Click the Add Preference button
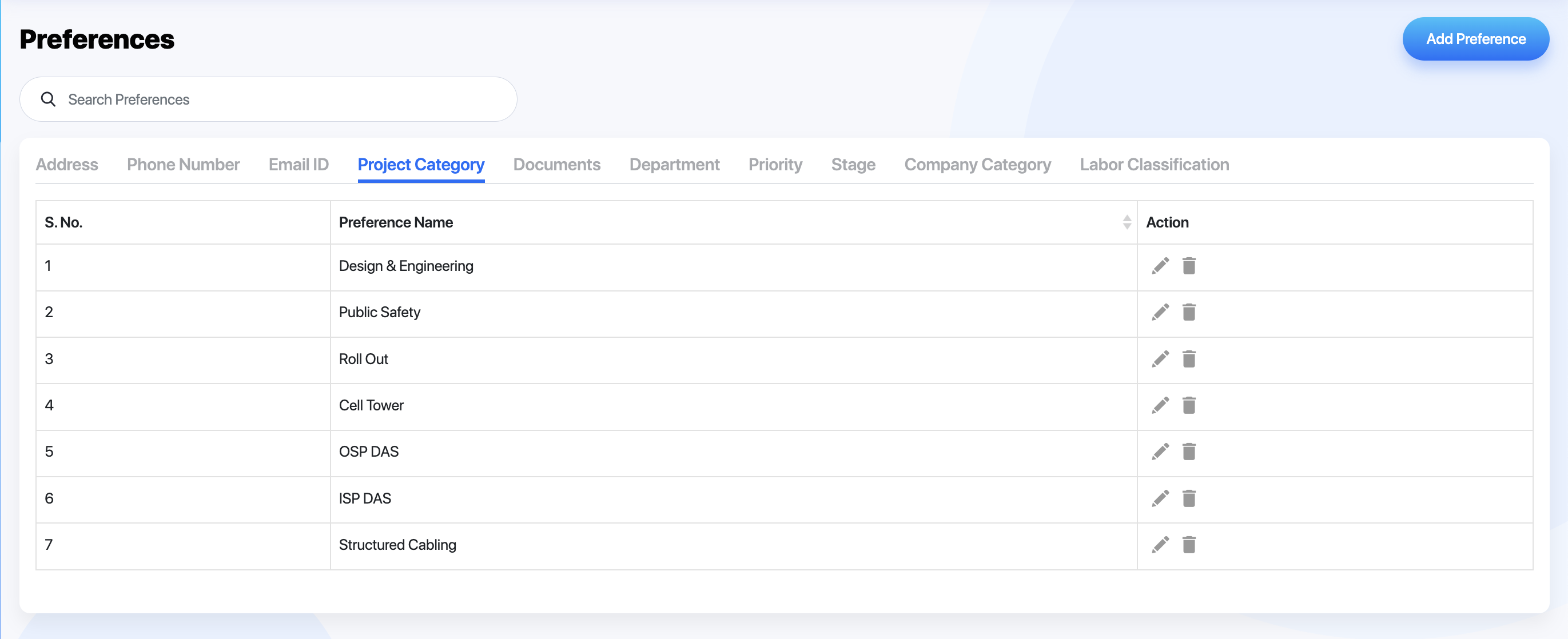Image resolution: width=1568 pixels, height=639 pixels. 1475,39
